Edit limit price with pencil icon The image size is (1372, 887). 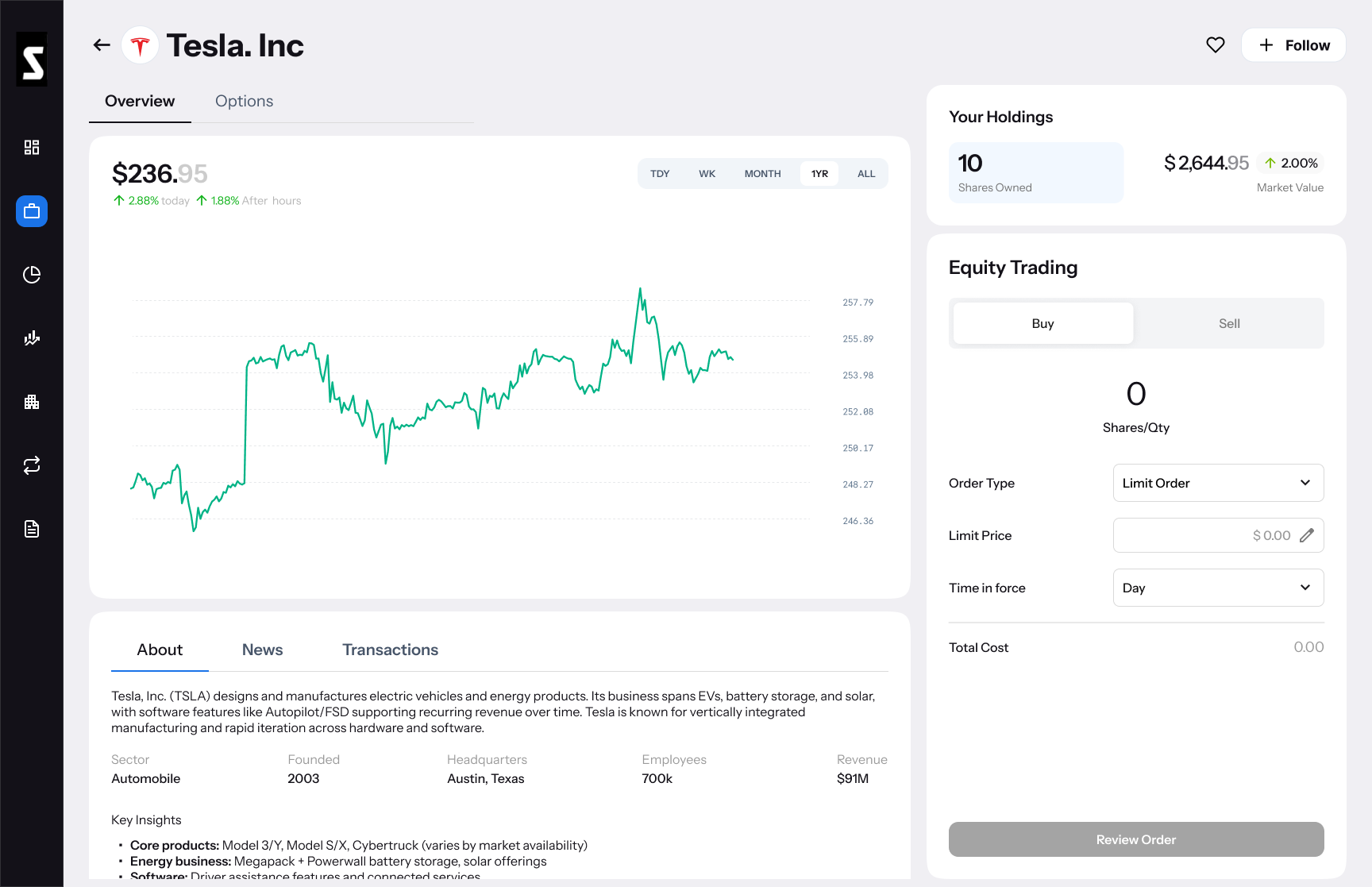1307,535
